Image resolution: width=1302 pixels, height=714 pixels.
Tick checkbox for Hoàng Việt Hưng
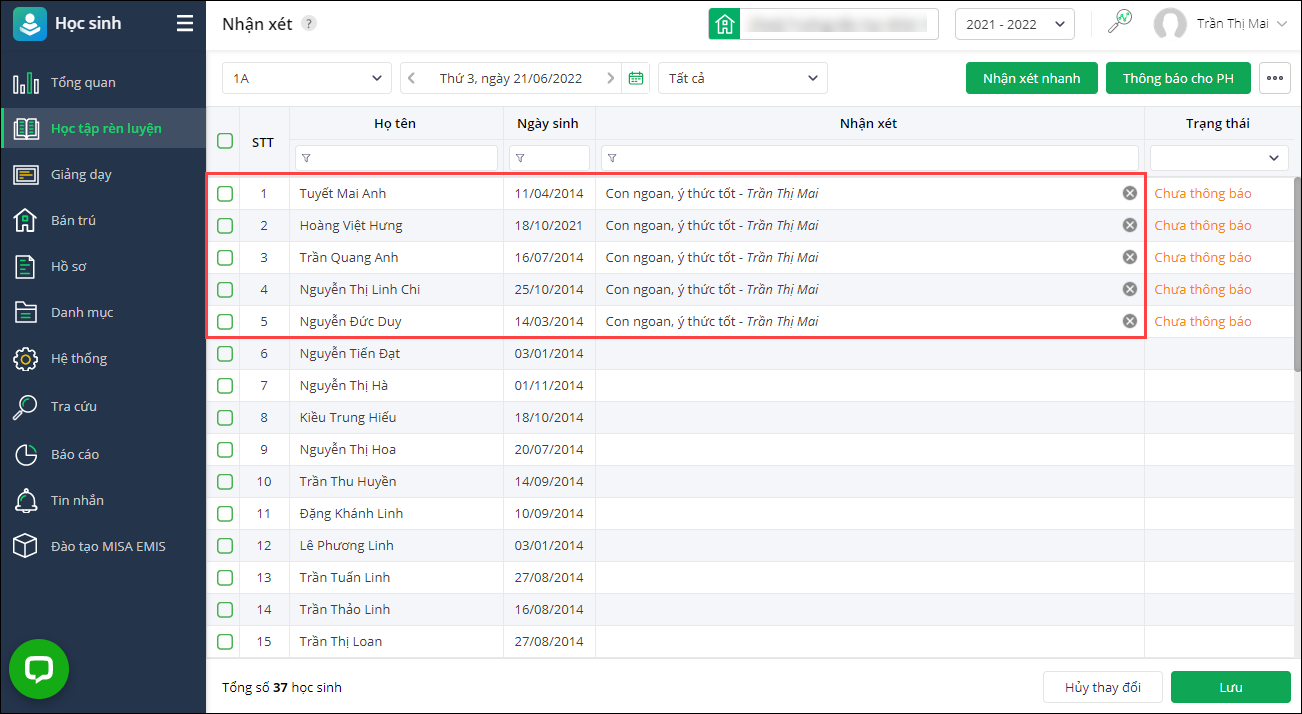tap(225, 225)
